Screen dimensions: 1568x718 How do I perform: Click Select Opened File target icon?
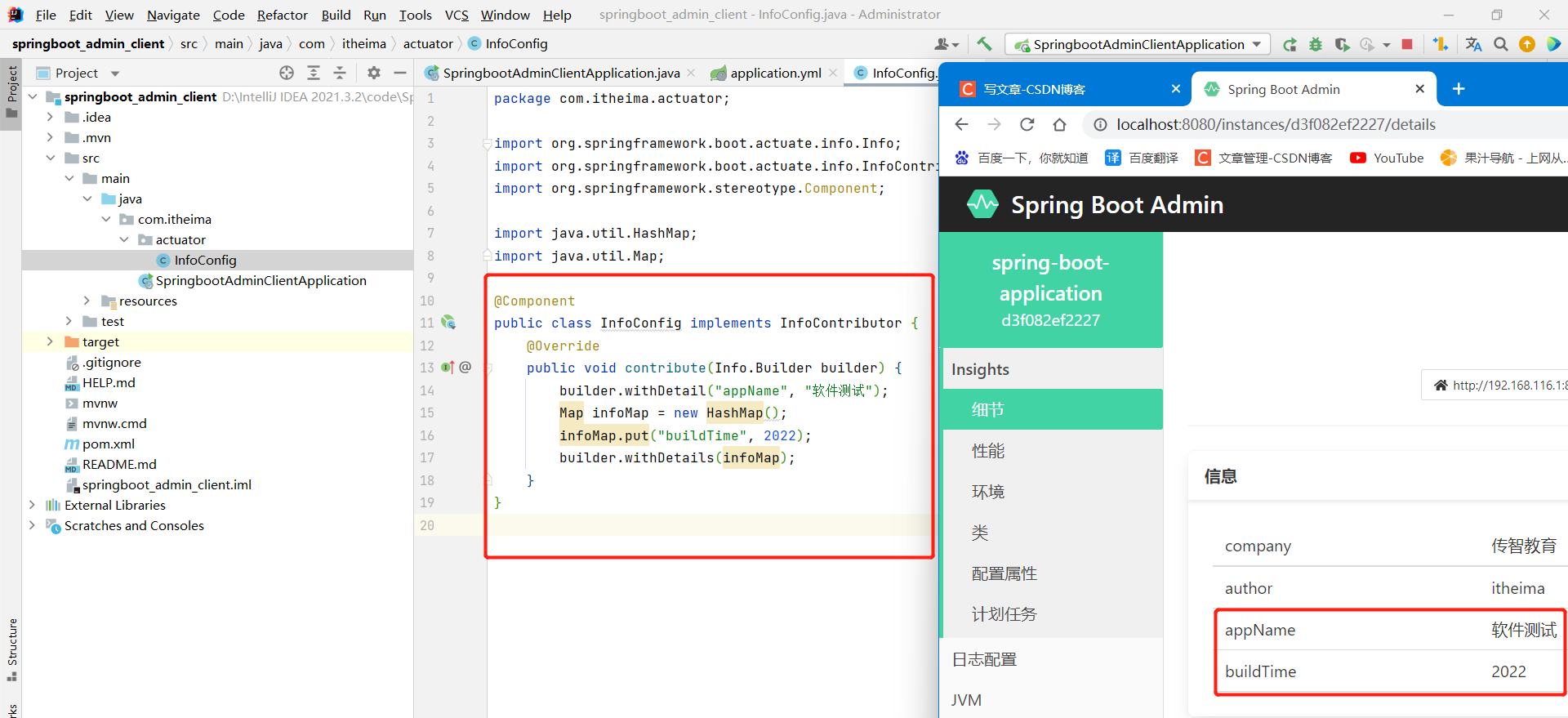point(287,73)
